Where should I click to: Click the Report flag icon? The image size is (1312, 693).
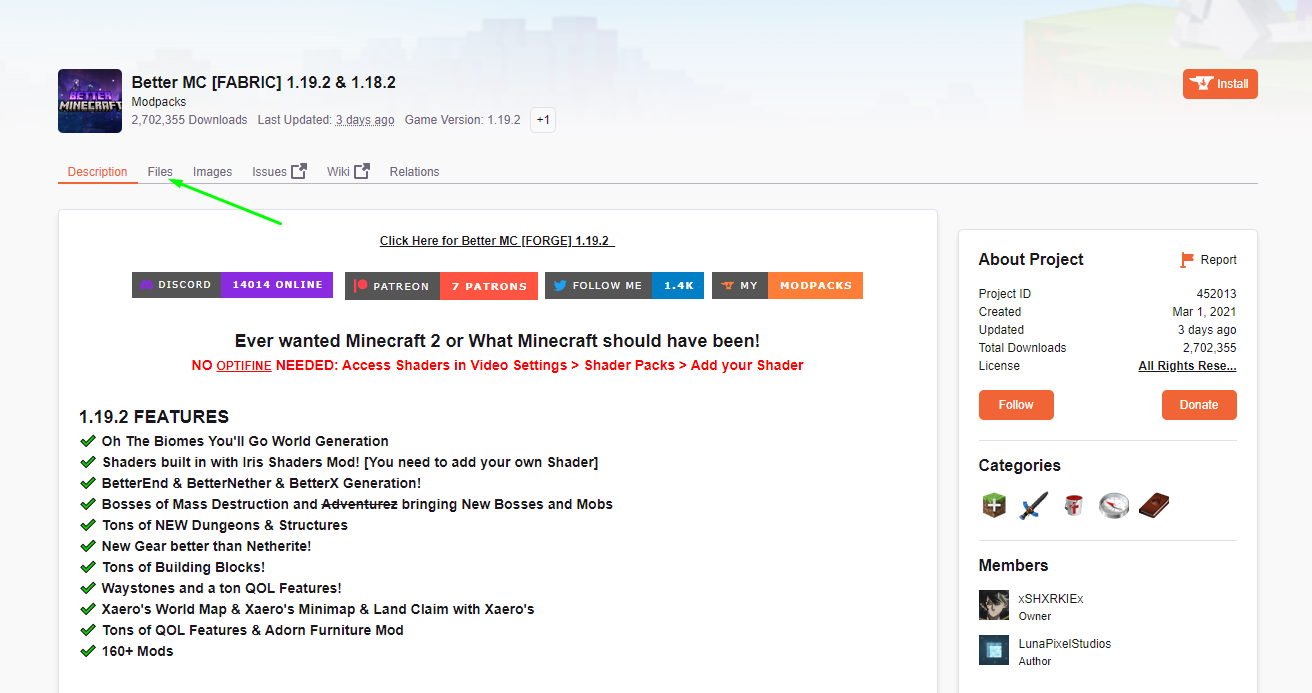(x=1189, y=259)
